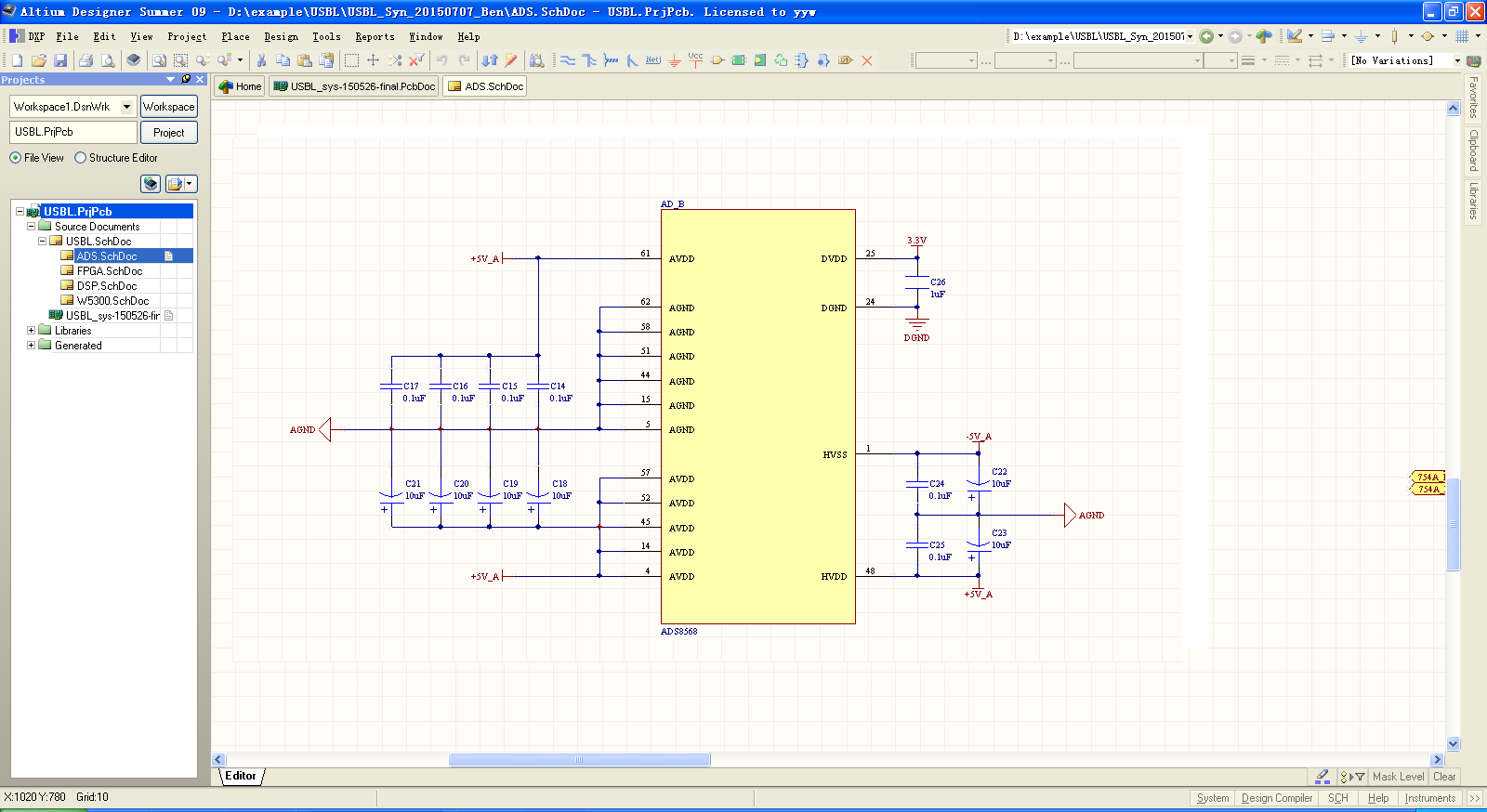Click the Workspace button

pyautogui.click(x=168, y=107)
